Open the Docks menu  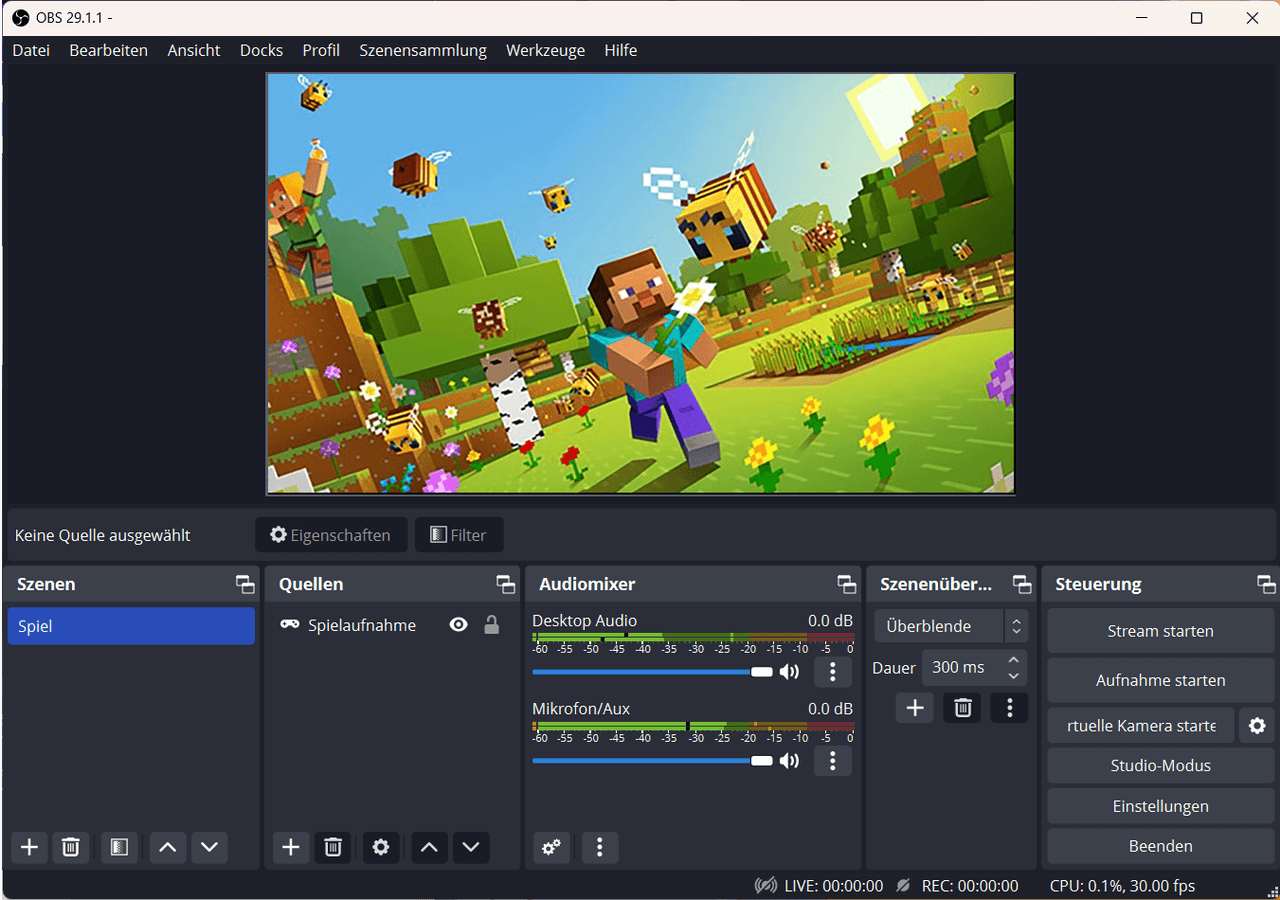click(x=261, y=50)
